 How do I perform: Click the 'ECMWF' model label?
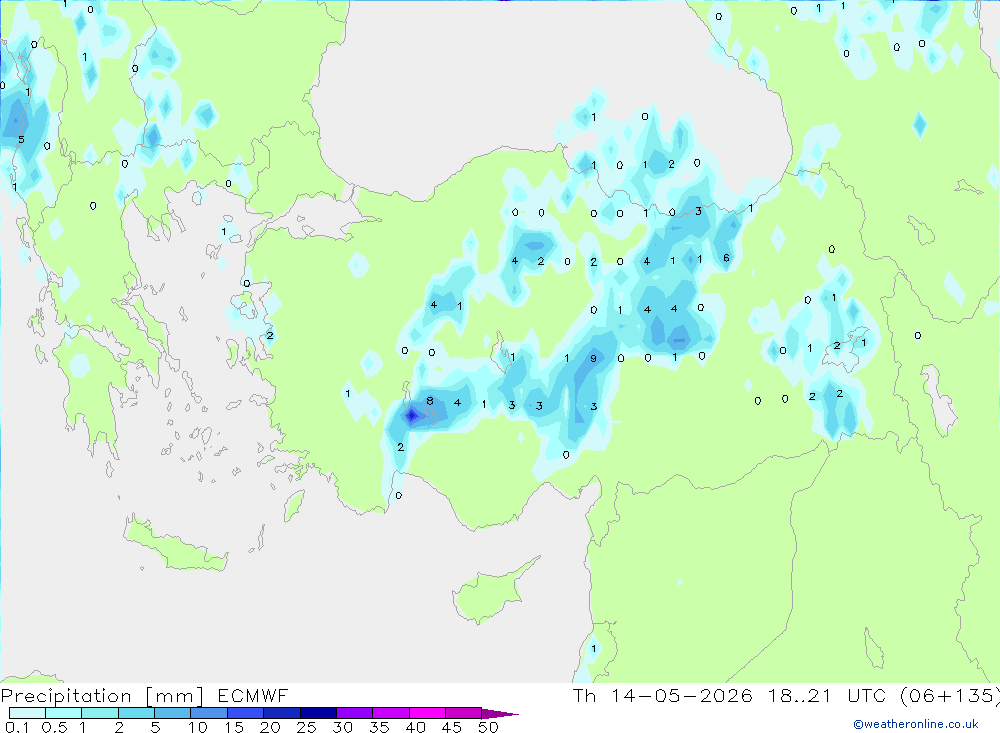tap(253, 696)
